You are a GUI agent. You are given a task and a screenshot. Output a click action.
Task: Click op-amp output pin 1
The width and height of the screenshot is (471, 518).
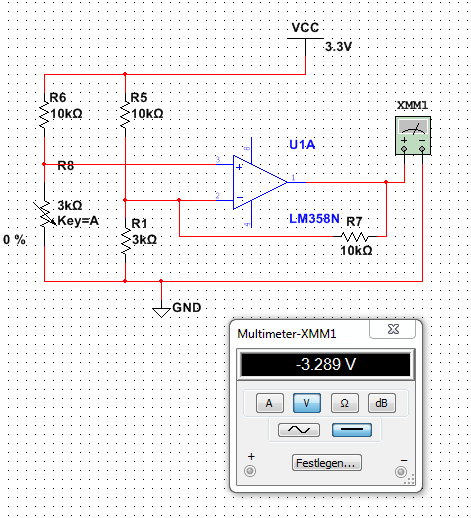[x=296, y=182]
